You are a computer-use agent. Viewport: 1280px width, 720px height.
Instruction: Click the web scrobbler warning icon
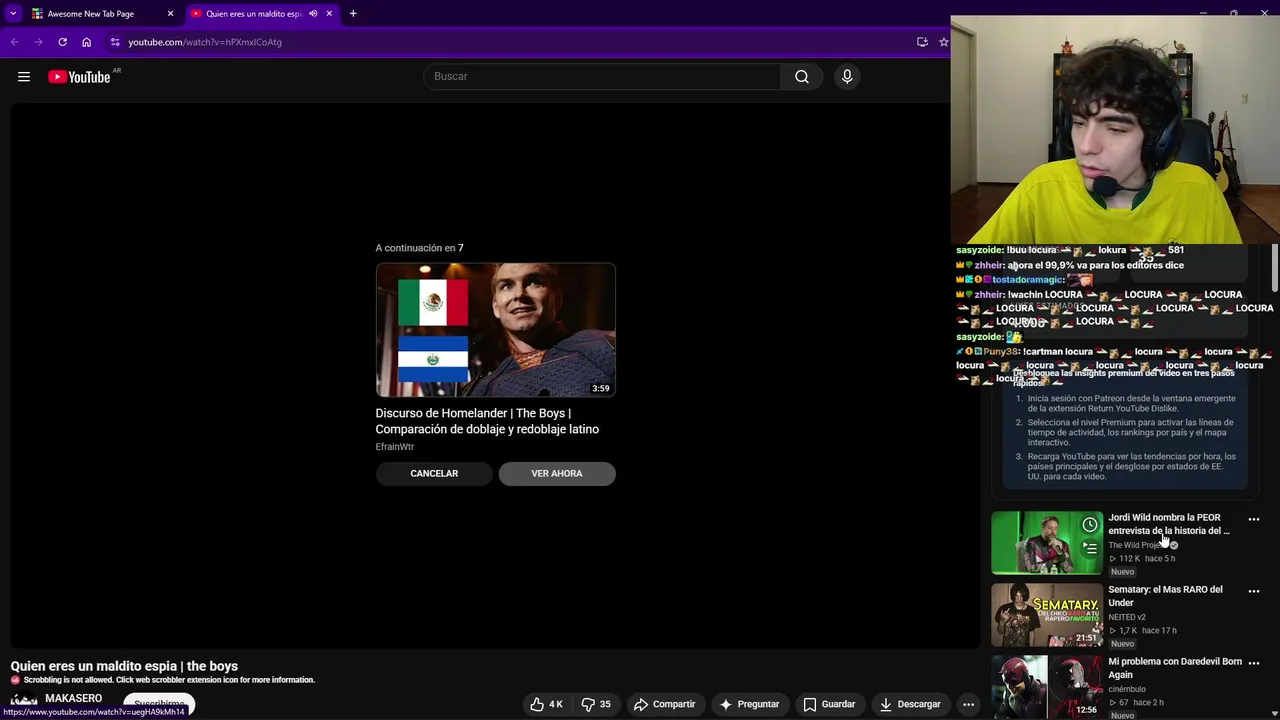[x=15, y=680]
